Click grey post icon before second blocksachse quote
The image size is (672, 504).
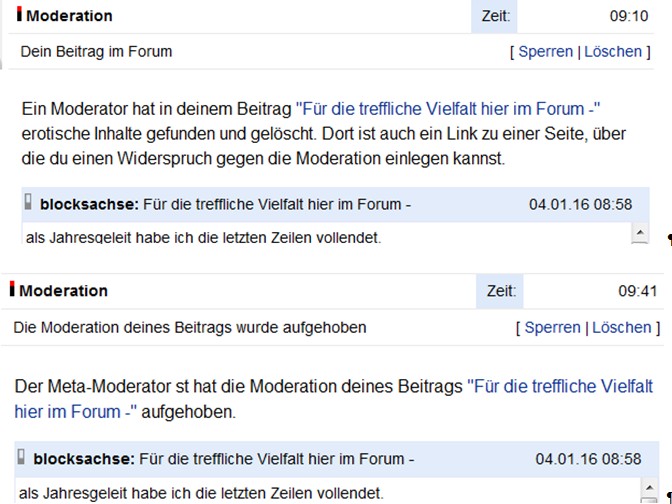tap(22, 458)
